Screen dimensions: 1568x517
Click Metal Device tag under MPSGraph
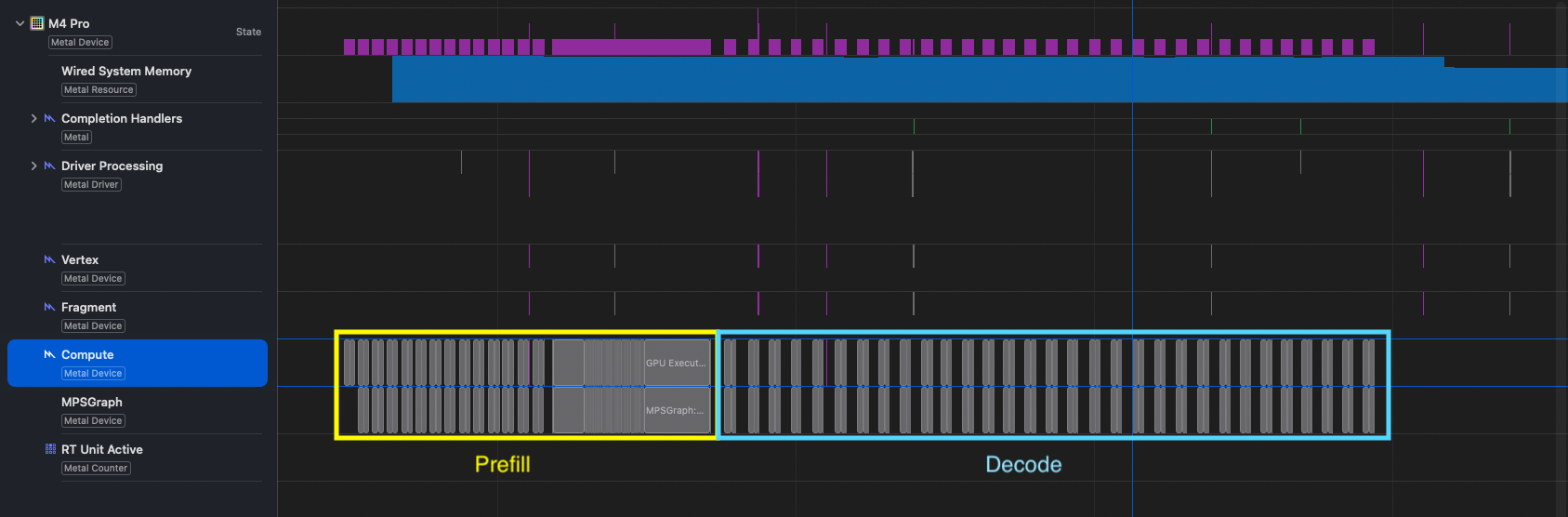(93, 421)
